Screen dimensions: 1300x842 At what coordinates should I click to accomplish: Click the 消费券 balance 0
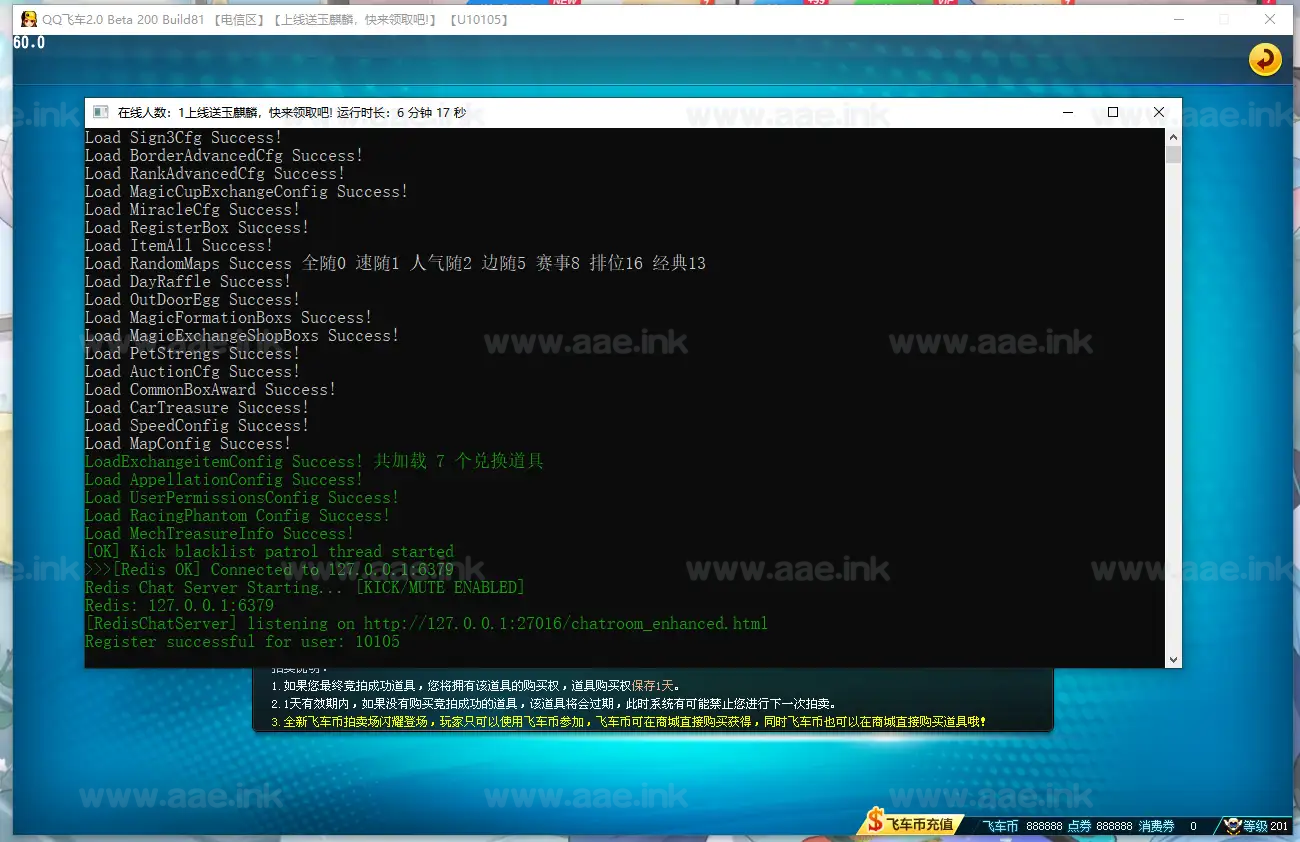[1193, 826]
